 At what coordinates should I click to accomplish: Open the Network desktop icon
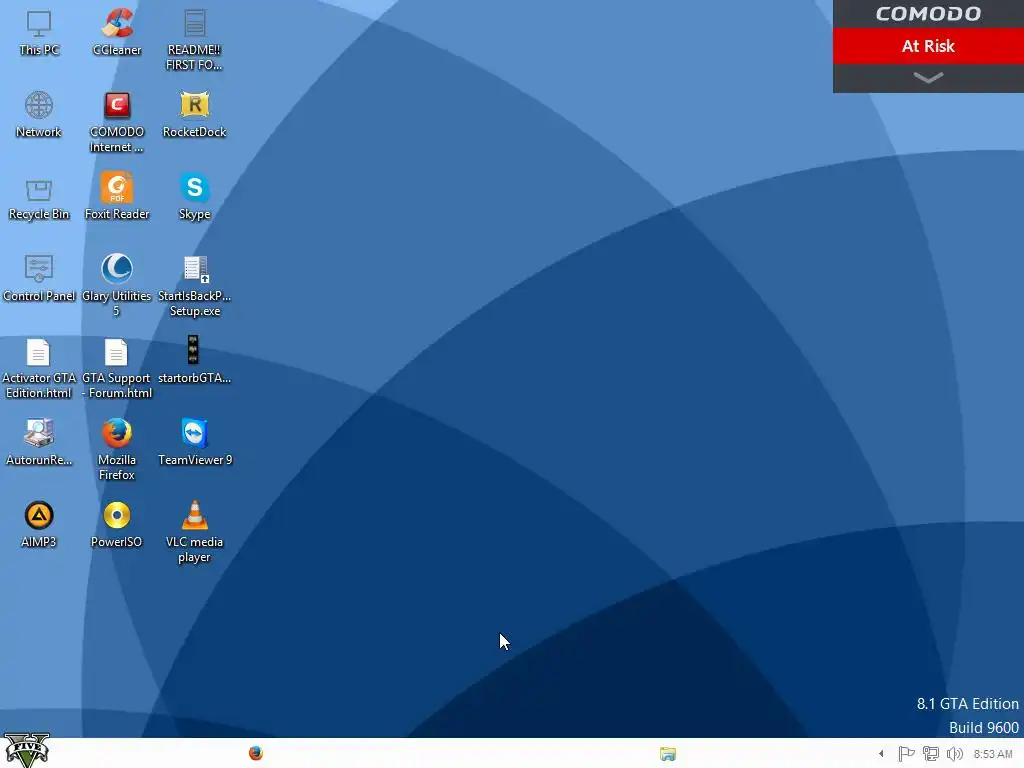pyautogui.click(x=39, y=115)
